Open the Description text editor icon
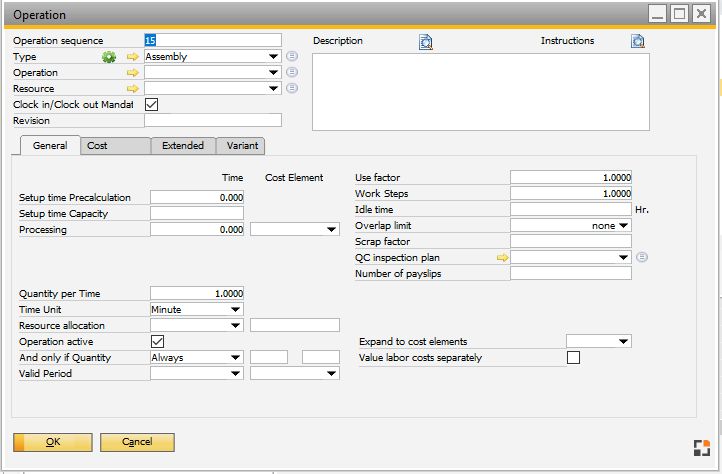 pyautogui.click(x=425, y=42)
